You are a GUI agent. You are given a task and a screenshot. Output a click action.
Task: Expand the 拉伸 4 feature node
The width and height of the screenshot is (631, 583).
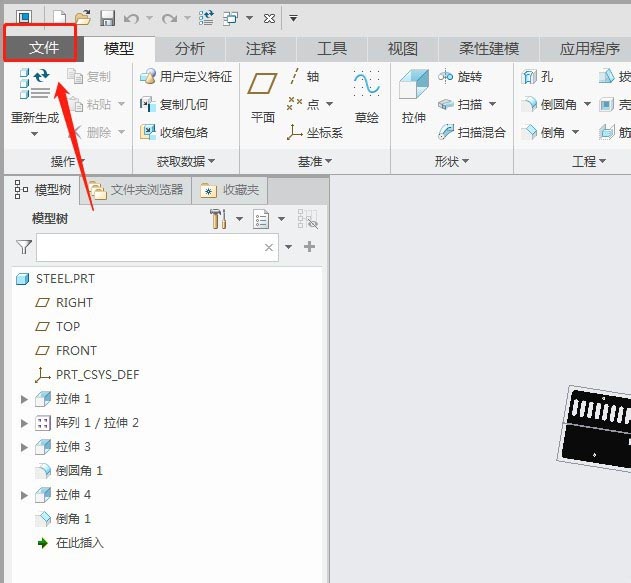(x=24, y=495)
